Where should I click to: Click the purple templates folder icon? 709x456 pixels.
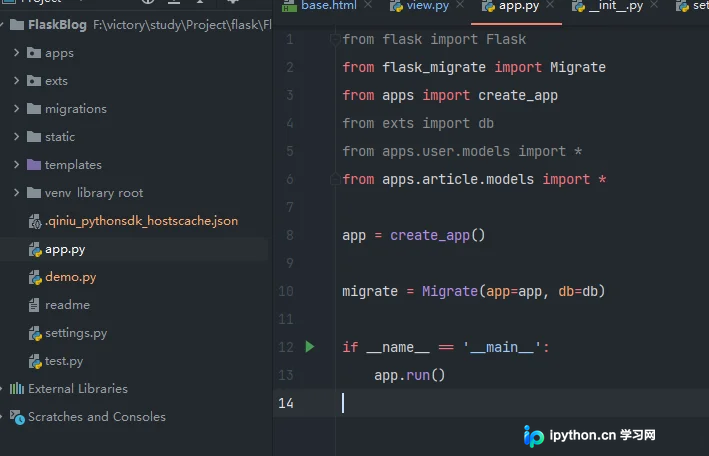(x=34, y=165)
